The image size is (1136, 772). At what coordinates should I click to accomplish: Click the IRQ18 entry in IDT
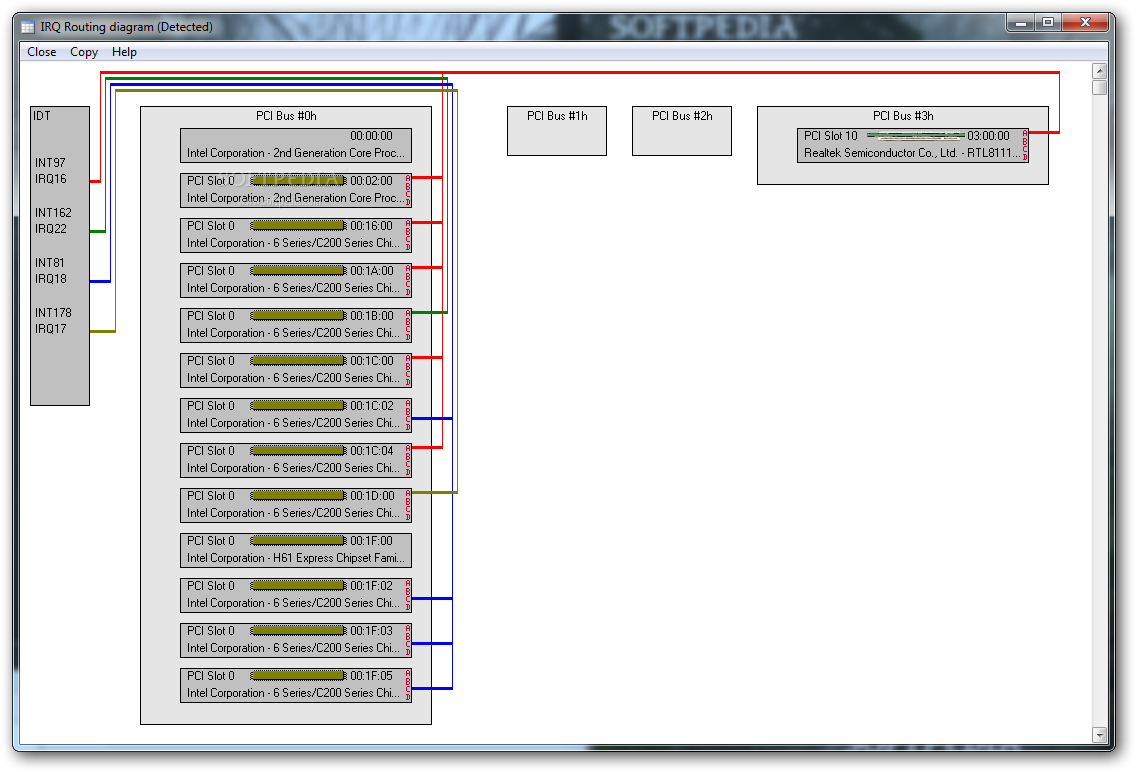click(x=51, y=279)
